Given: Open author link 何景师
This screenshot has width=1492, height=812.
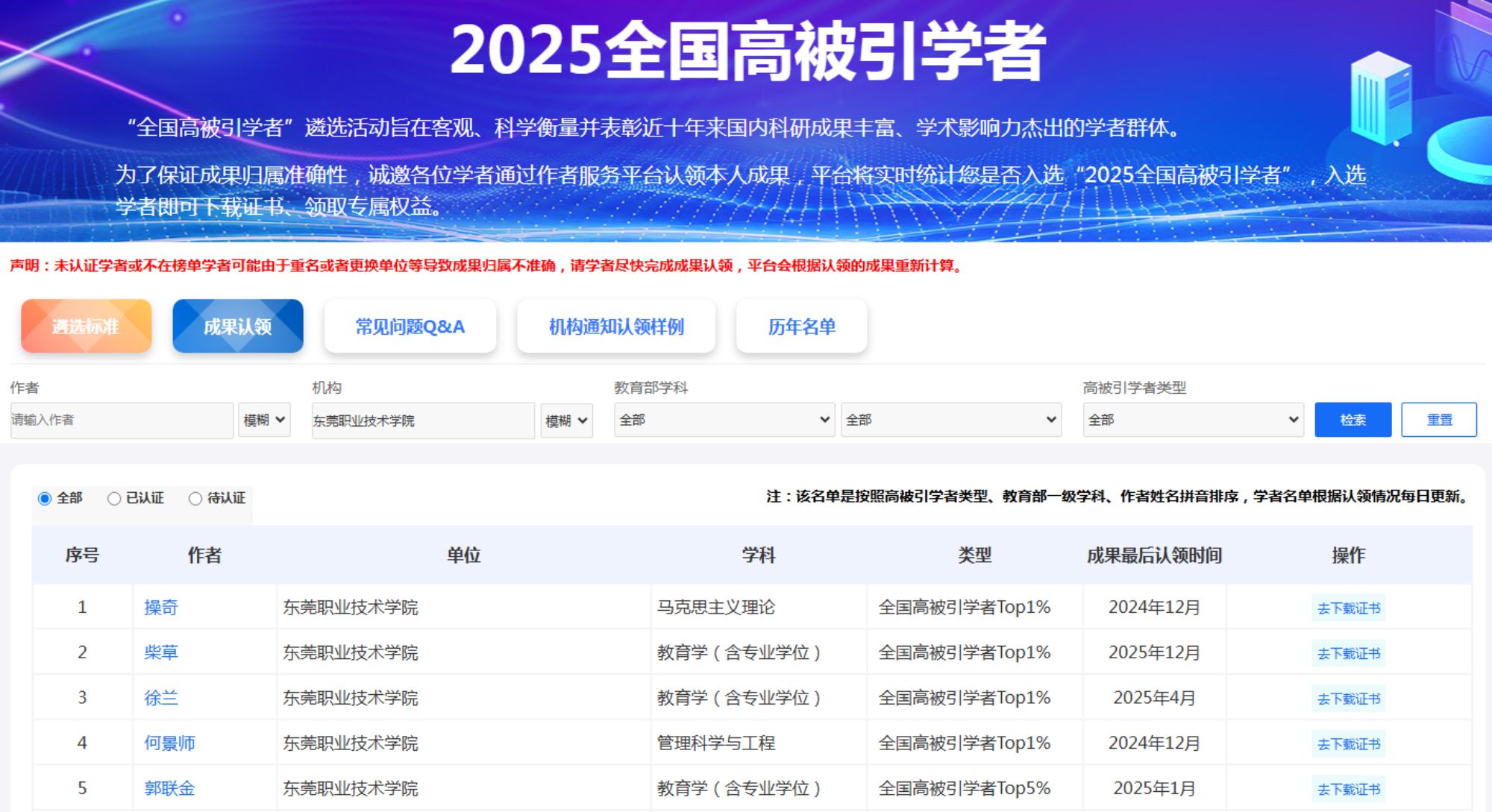Looking at the screenshot, I should (169, 743).
